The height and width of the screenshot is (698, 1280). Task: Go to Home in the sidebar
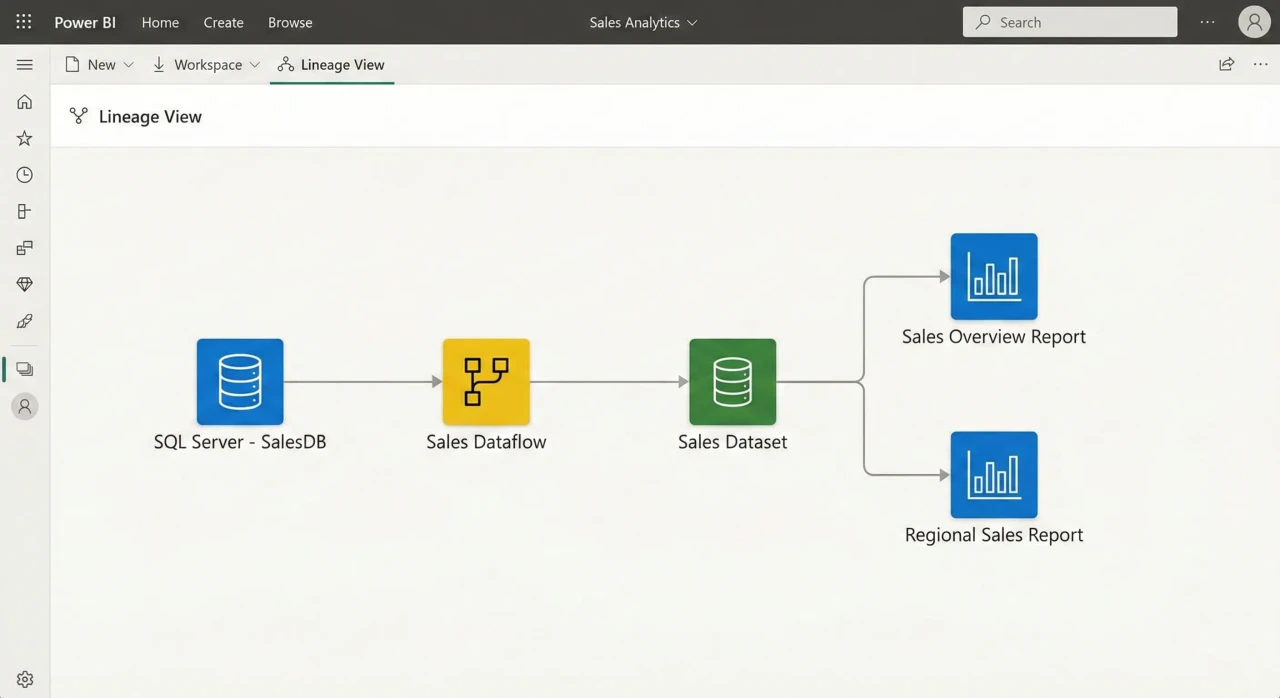(x=25, y=102)
